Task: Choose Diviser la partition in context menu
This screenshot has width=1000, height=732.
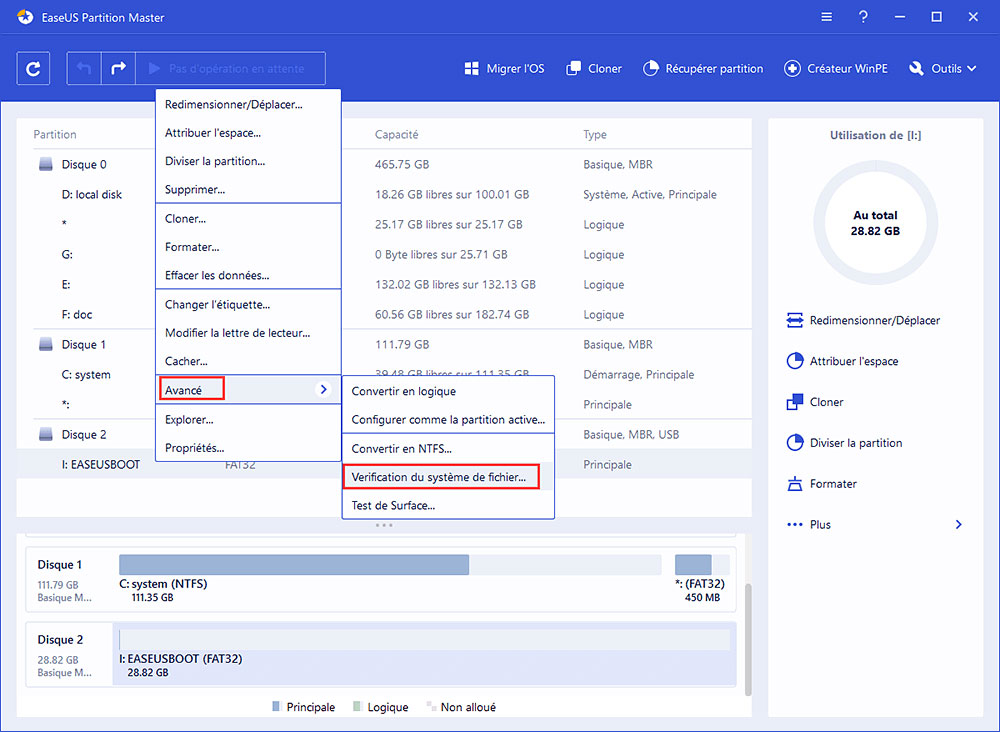Action: (x=248, y=161)
